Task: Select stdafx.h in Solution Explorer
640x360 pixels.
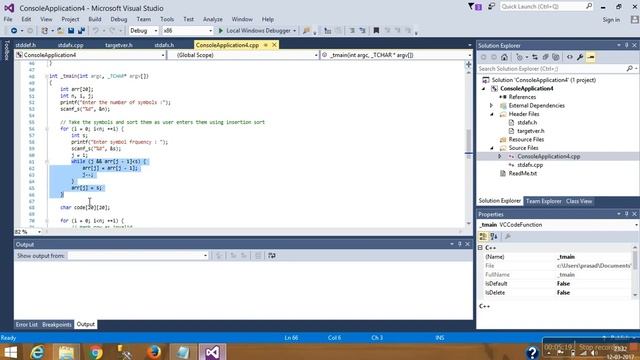Action: coord(527,122)
